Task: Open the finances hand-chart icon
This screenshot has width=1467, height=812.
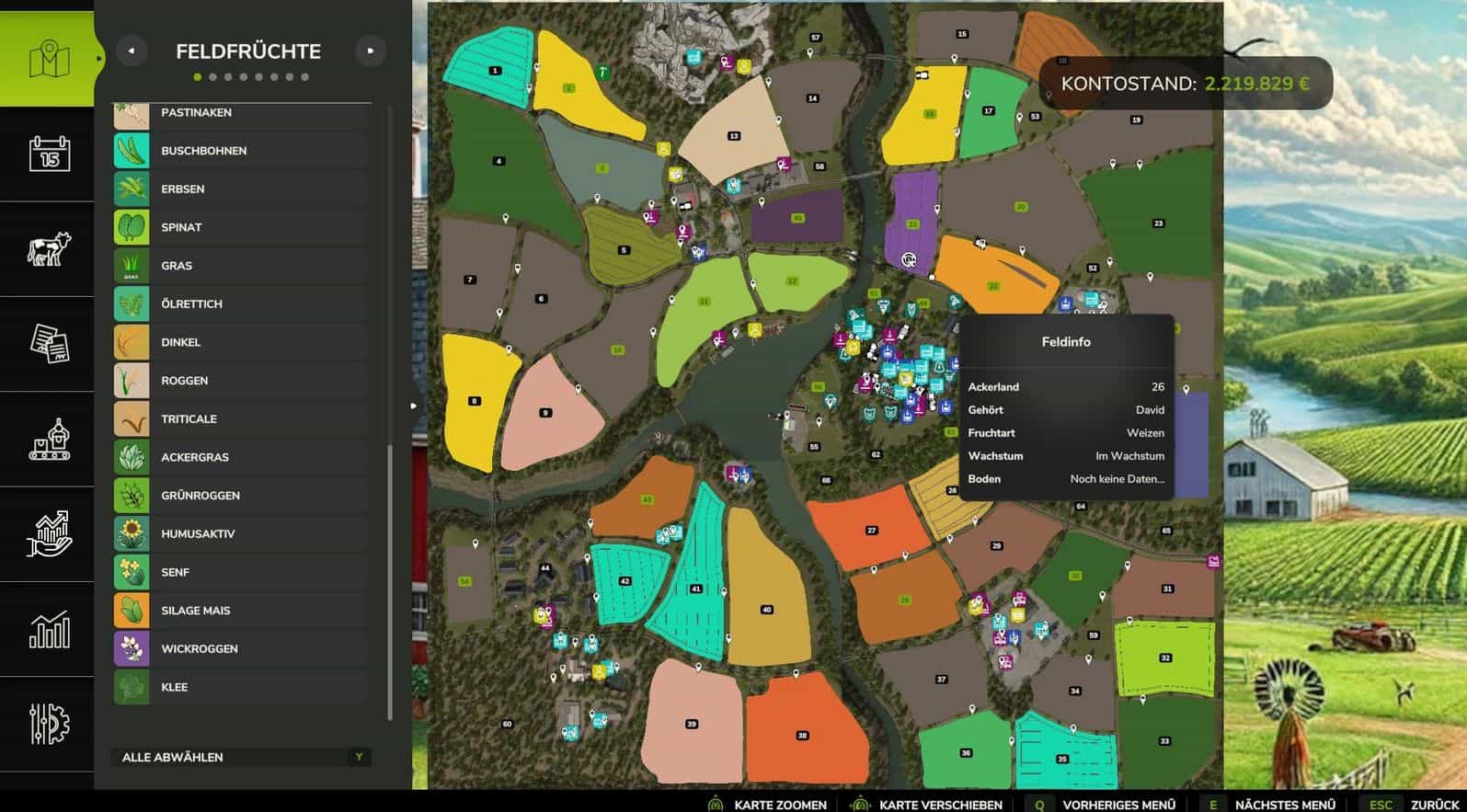Action: pyautogui.click(x=48, y=534)
